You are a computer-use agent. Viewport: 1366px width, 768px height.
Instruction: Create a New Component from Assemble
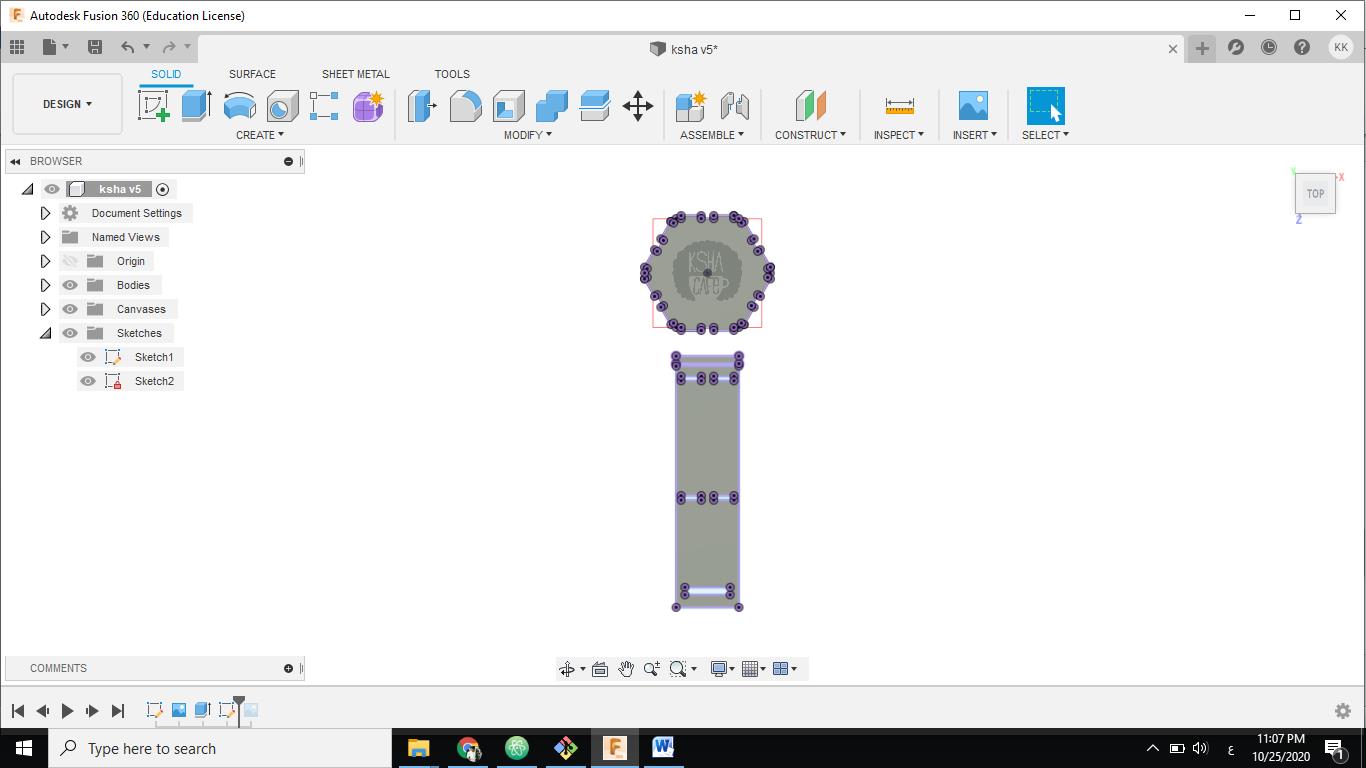point(691,106)
